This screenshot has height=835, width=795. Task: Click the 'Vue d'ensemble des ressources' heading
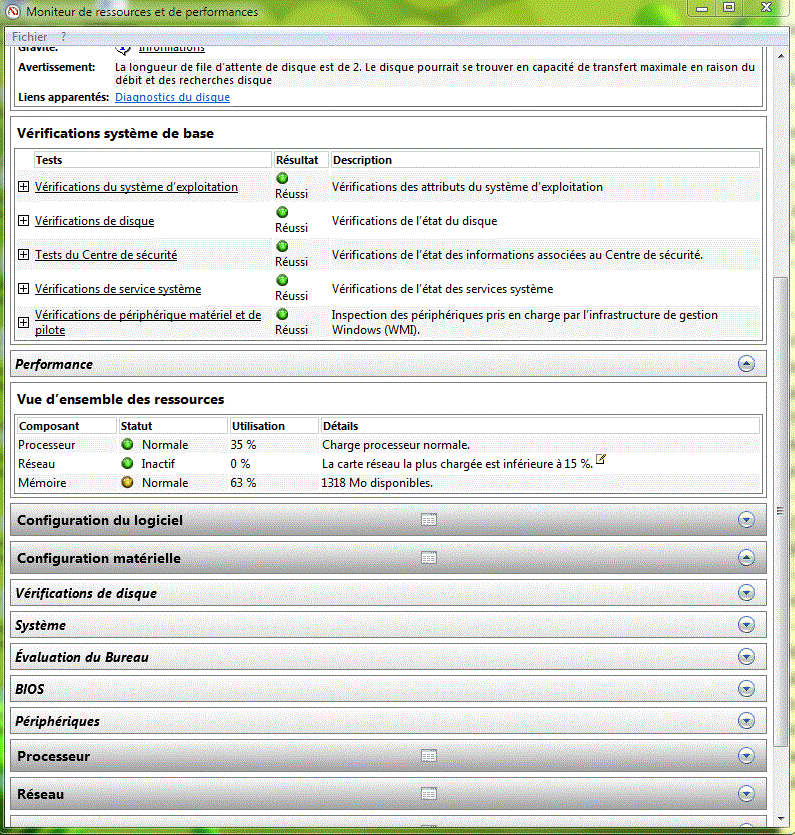click(120, 399)
